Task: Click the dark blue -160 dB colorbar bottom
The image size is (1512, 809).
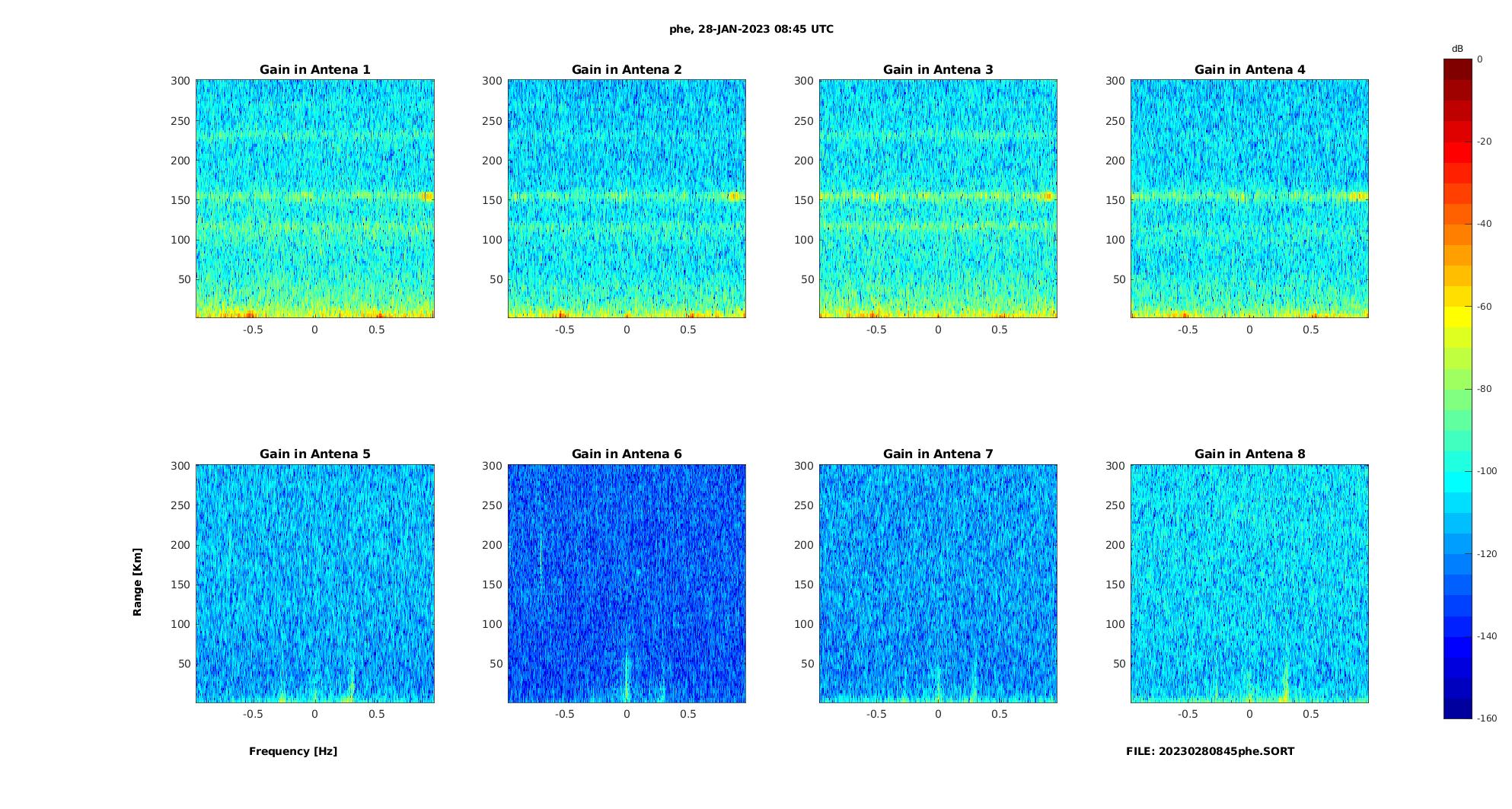Action: click(x=1458, y=713)
